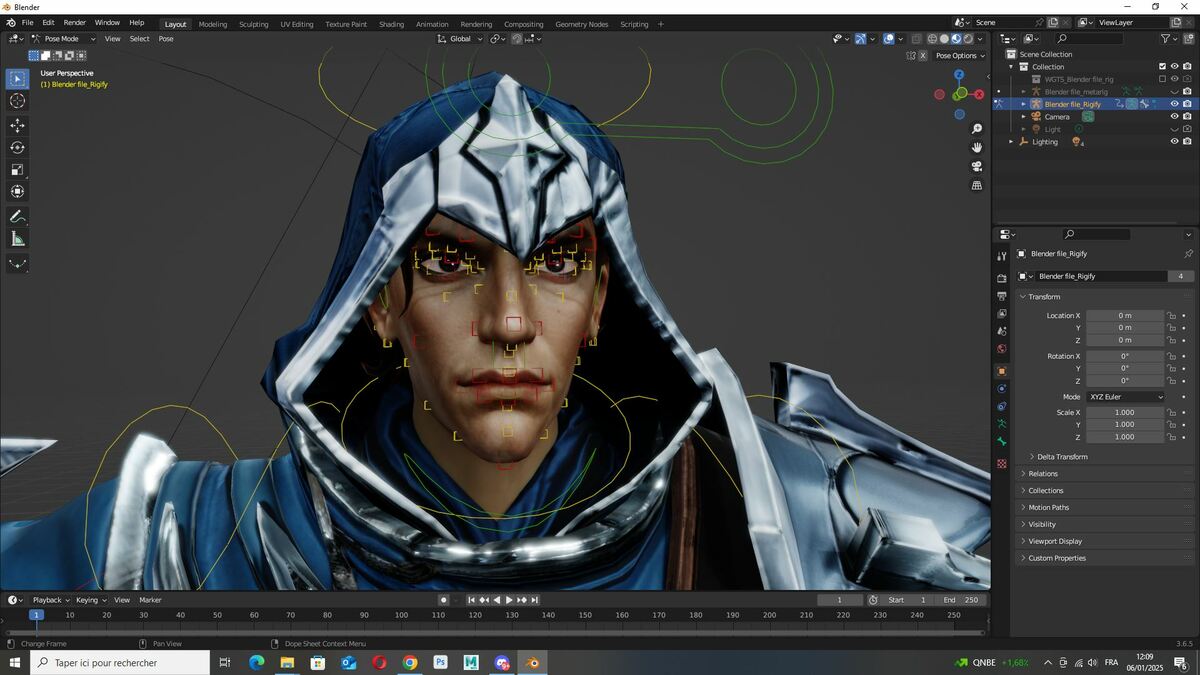Viewport: 1200px width, 675px height.
Task: Select the Cursor tool in viewport toolbar
Action: pos(17,100)
